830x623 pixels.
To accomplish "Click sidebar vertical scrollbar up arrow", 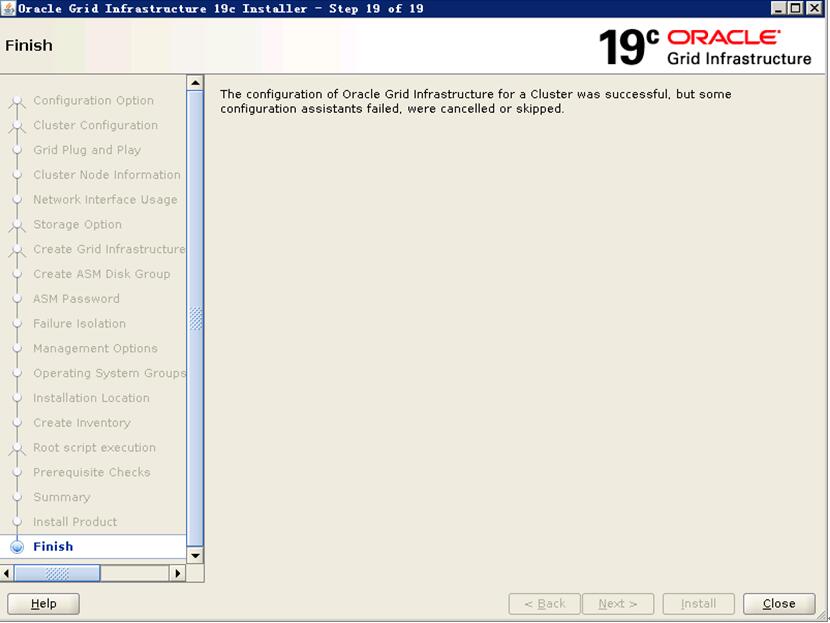I will (195, 83).
